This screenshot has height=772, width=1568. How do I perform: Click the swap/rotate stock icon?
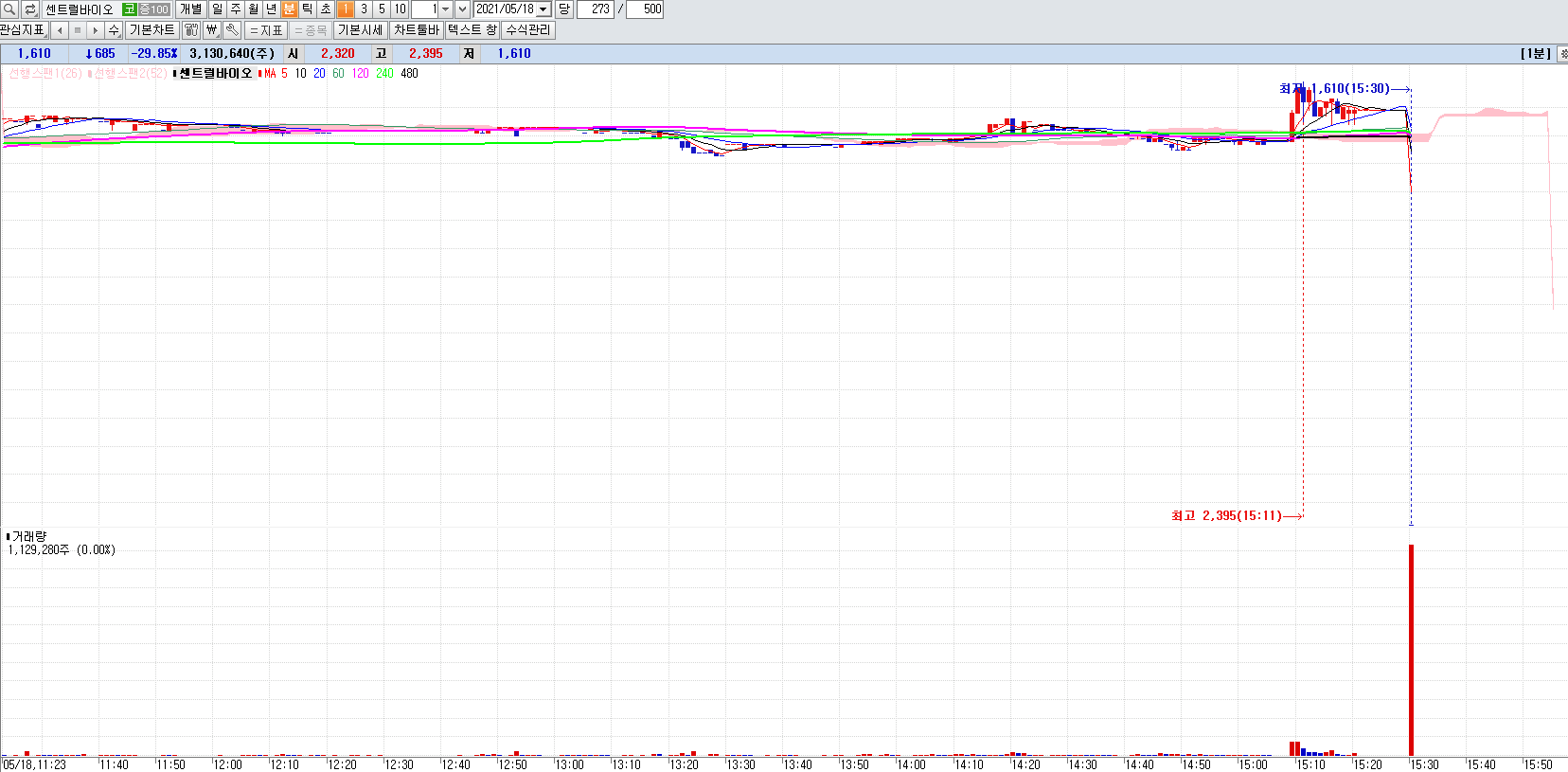[x=30, y=9]
